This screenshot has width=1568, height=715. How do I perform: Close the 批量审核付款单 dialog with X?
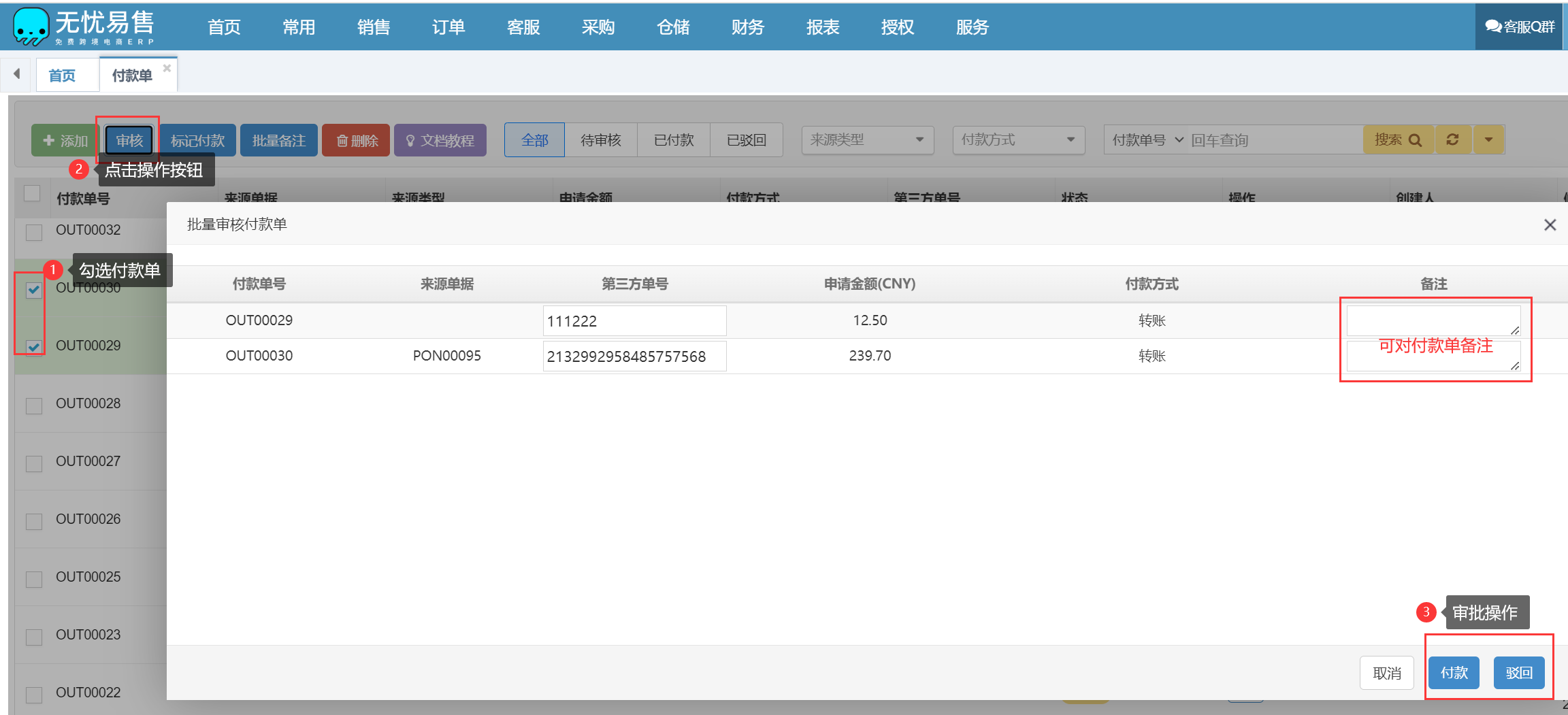(1550, 225)
